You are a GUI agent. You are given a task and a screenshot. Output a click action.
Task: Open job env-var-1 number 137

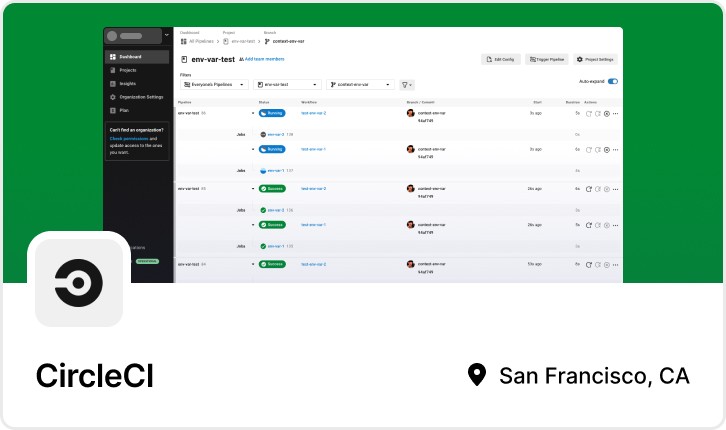pos(276,170)
